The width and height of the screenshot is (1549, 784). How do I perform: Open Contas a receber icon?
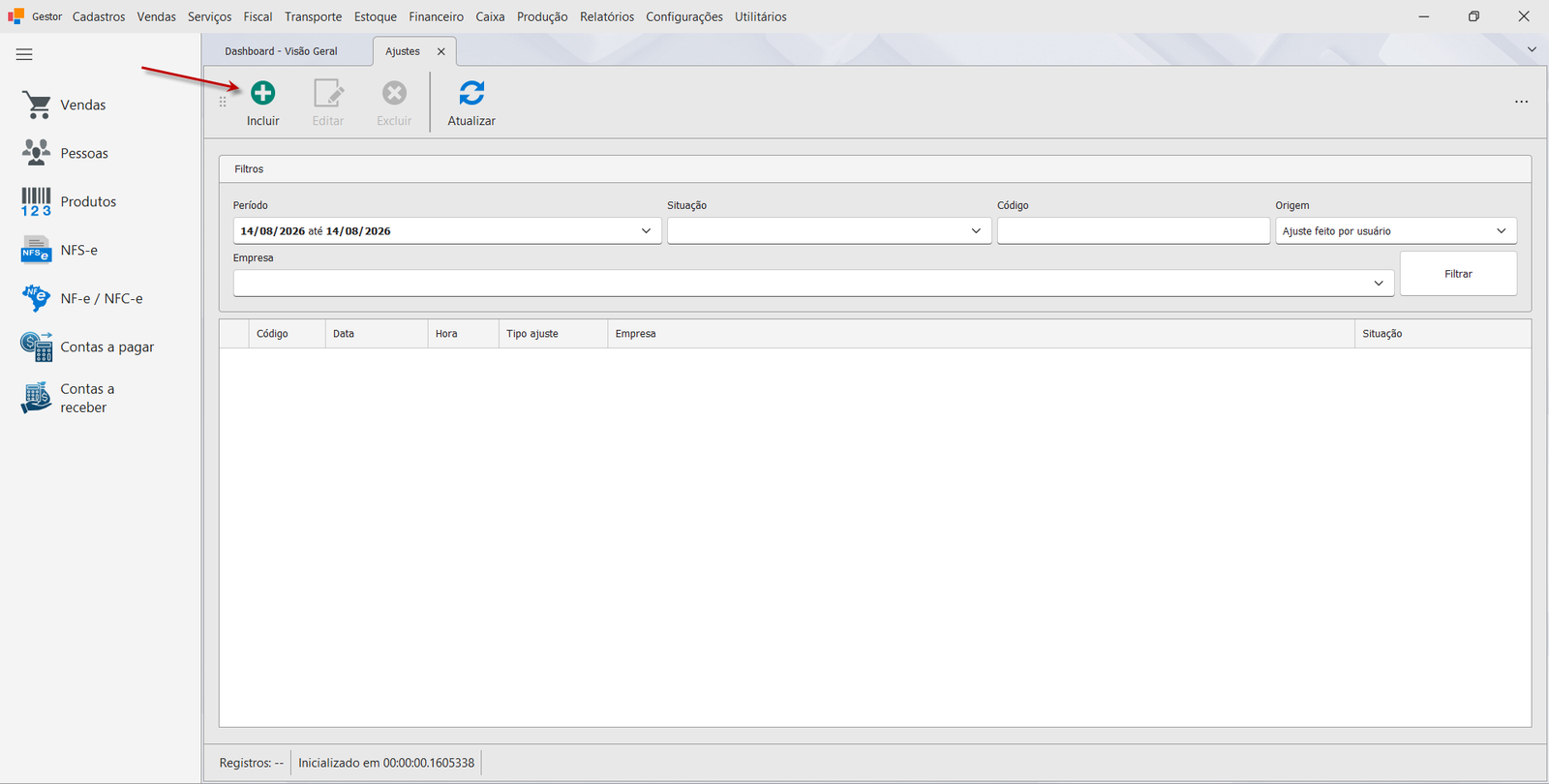[37, 398]
